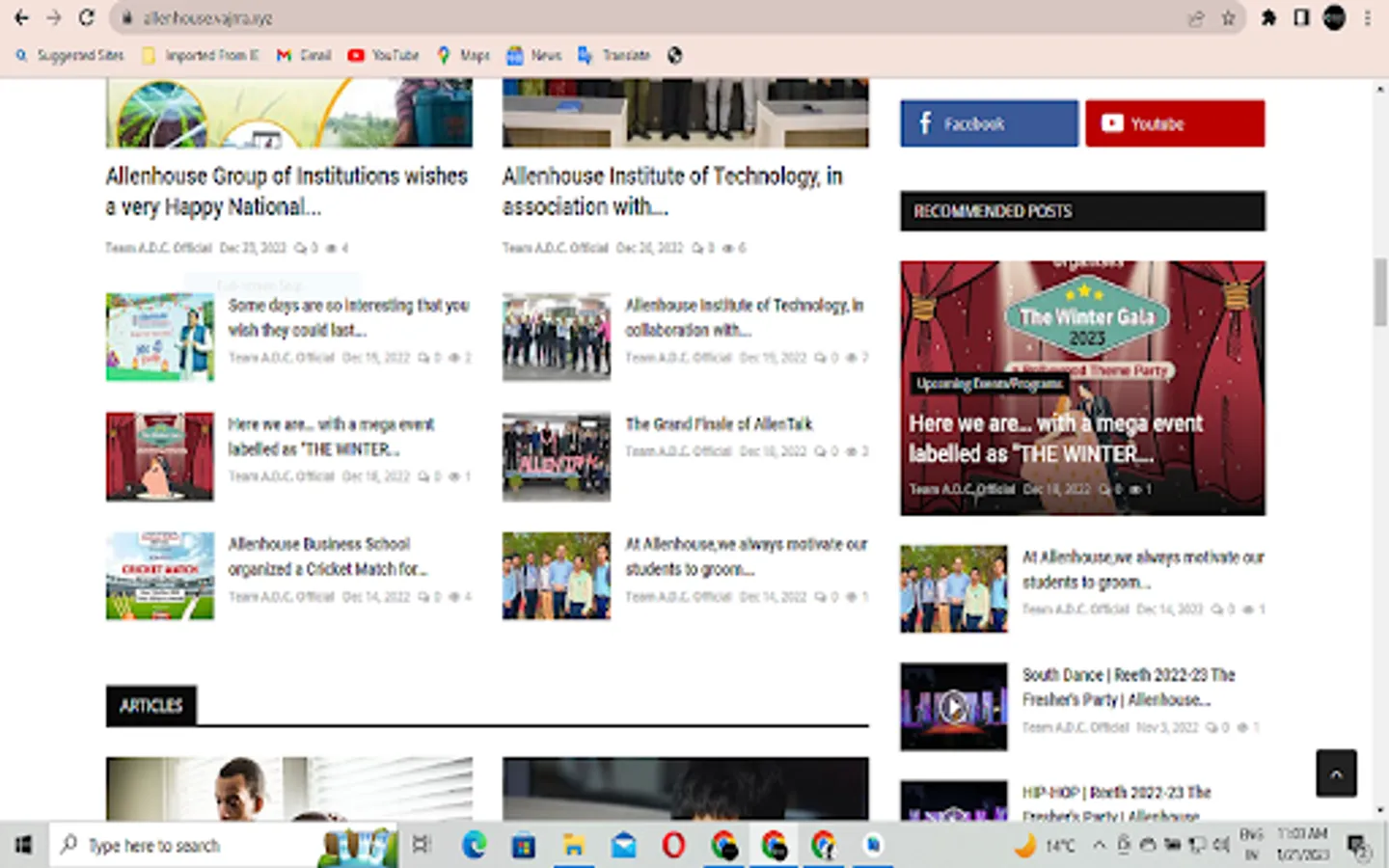Click the comment icon on South Dance post
Screen dimensions: 1389x868
tap(1212, 727)
